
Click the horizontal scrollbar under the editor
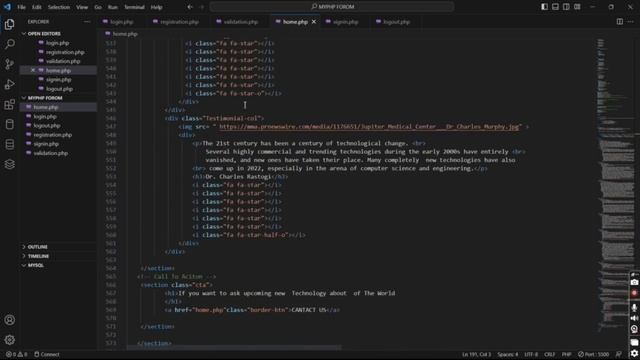234,348
